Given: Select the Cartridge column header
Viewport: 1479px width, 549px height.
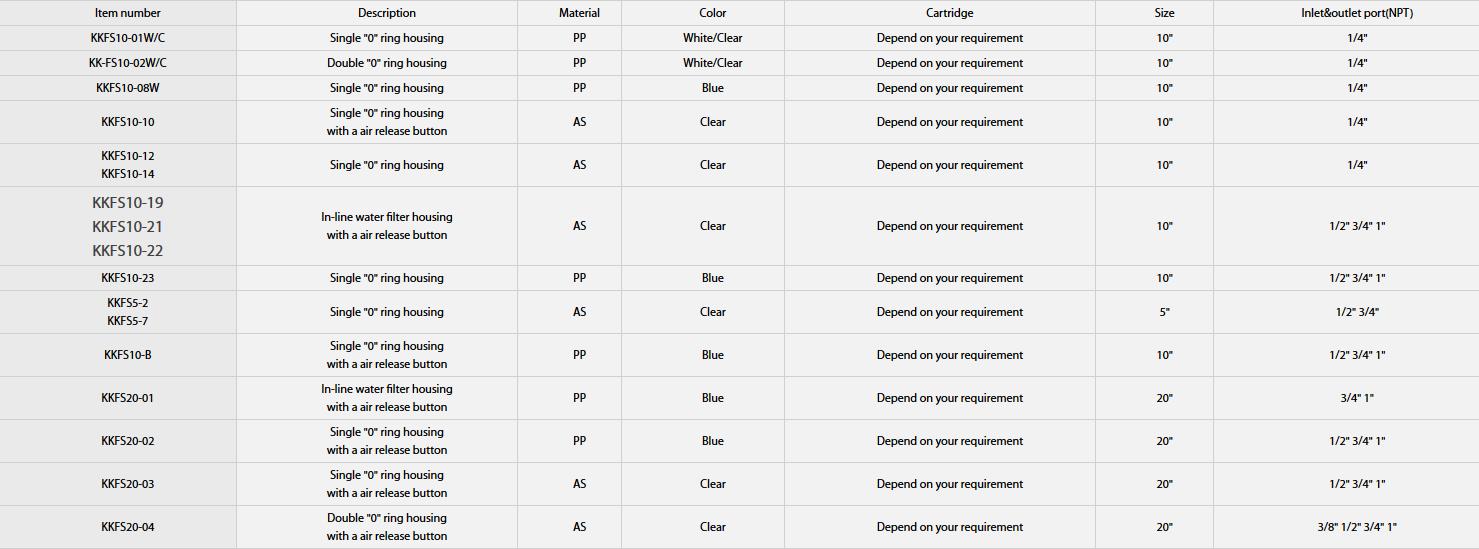Looking at the screenshot, I should coord(949,13).
